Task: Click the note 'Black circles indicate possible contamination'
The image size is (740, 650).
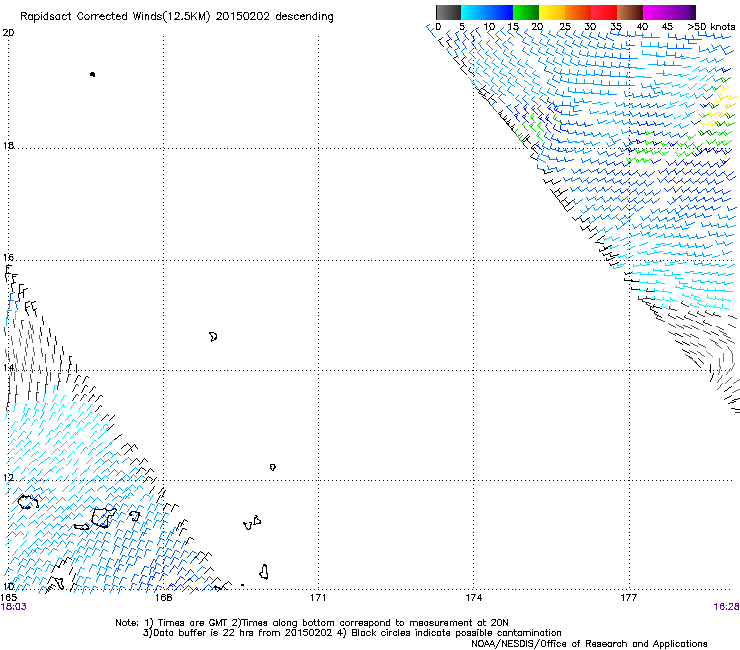Action: coord(456,633)
